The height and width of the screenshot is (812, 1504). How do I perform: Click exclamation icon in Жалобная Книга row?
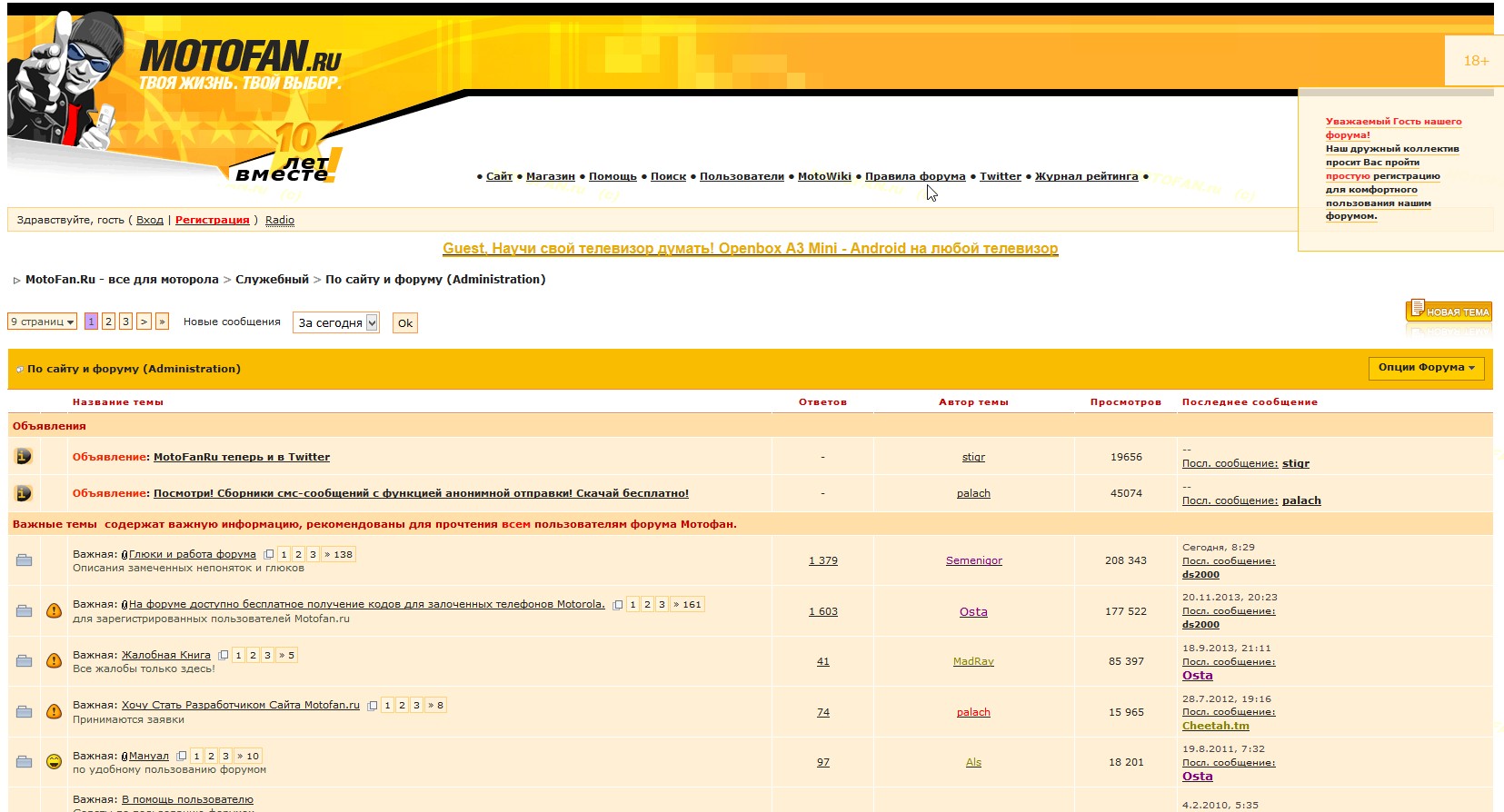(x=54, y=661)
